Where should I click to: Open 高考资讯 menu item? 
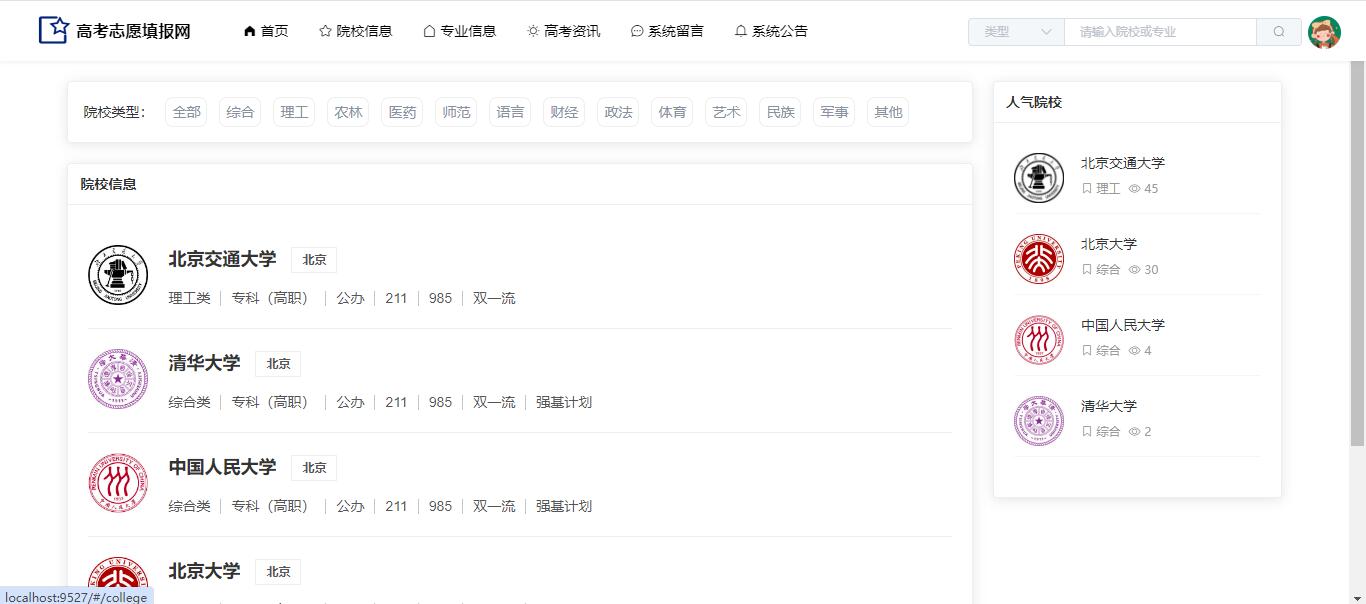564,31
